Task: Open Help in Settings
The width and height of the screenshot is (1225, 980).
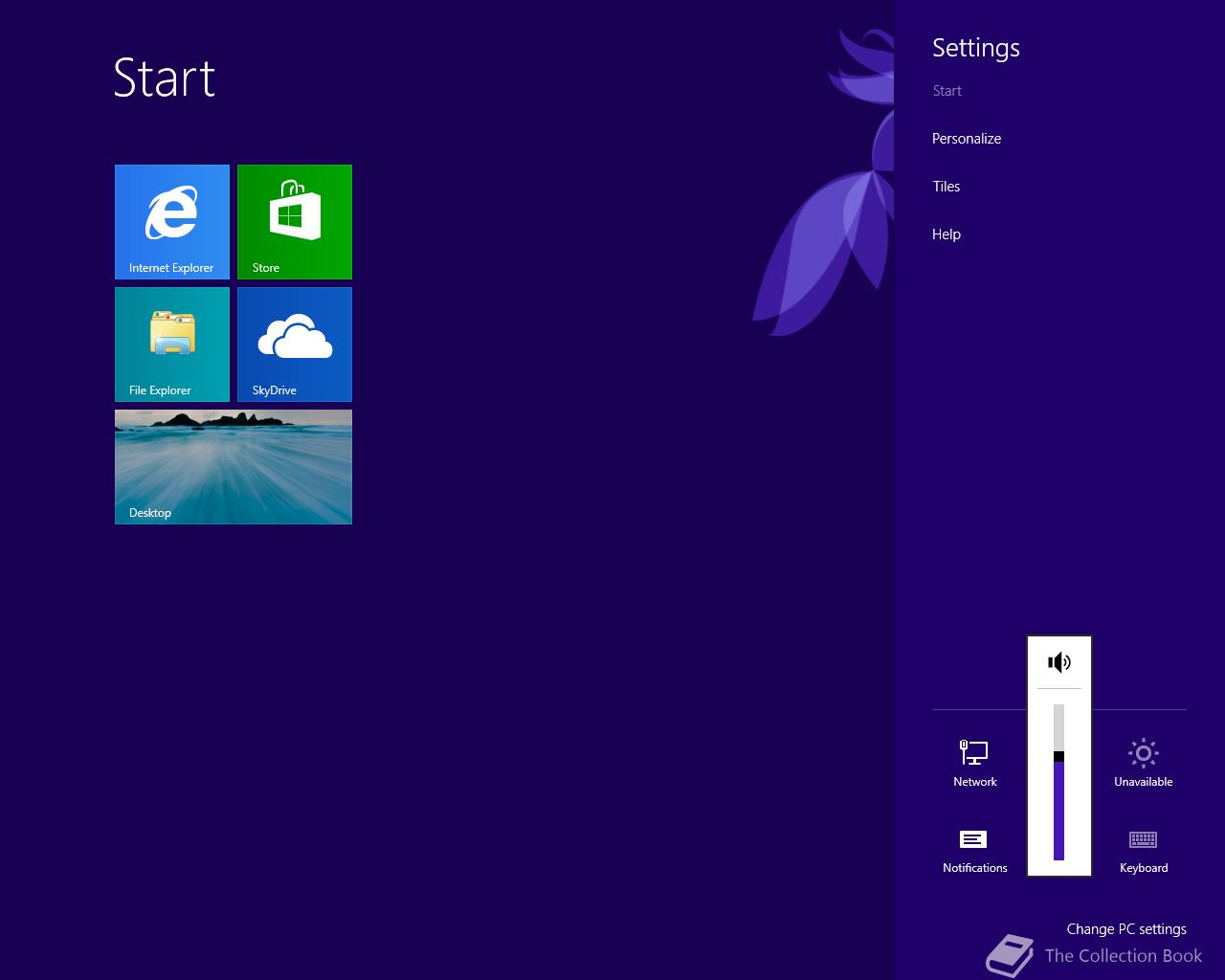Action: pos(947,234)
